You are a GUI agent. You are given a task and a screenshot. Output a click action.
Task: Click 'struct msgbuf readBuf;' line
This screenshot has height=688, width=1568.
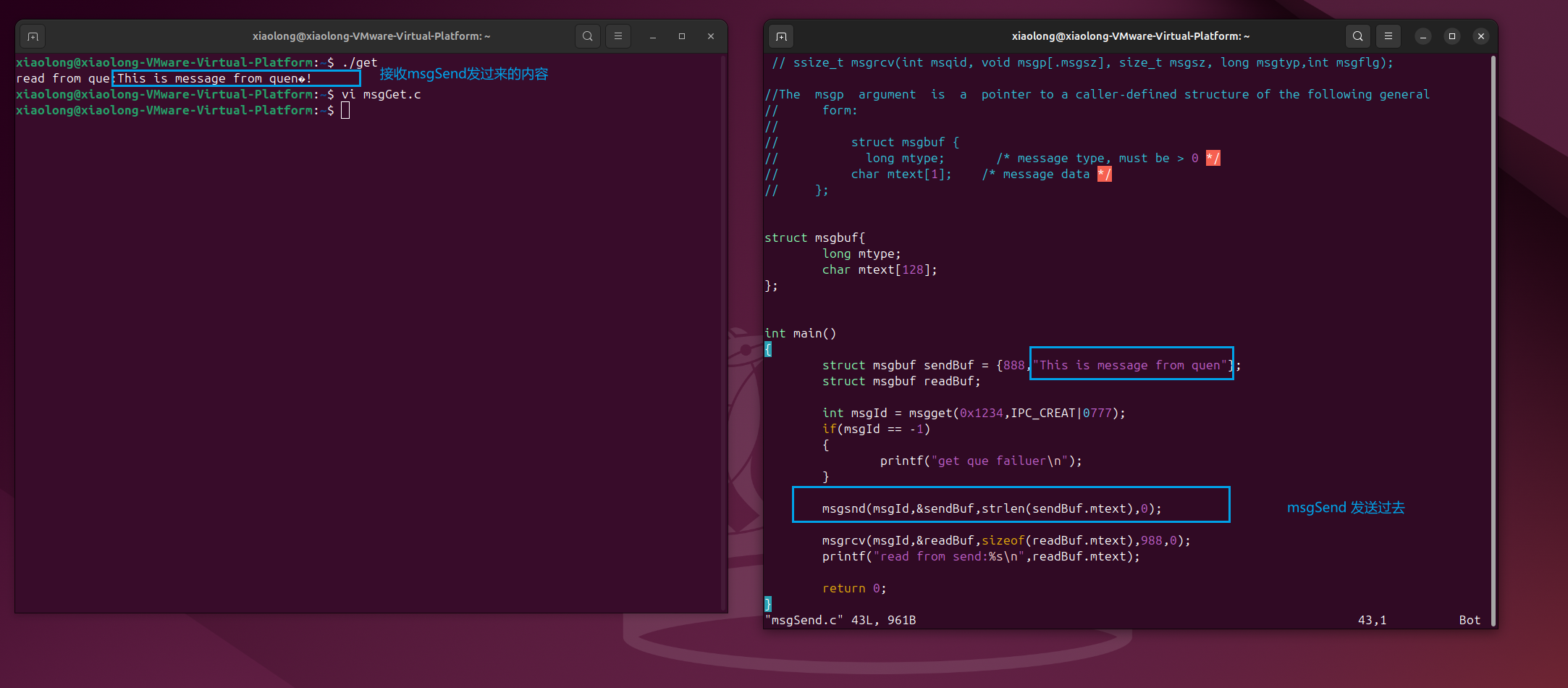click(x=901, y=382)
